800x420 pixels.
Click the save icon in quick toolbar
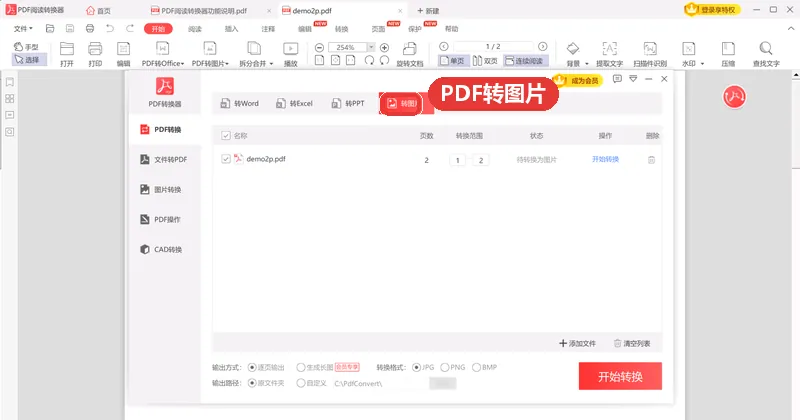(x=70, y=29)
